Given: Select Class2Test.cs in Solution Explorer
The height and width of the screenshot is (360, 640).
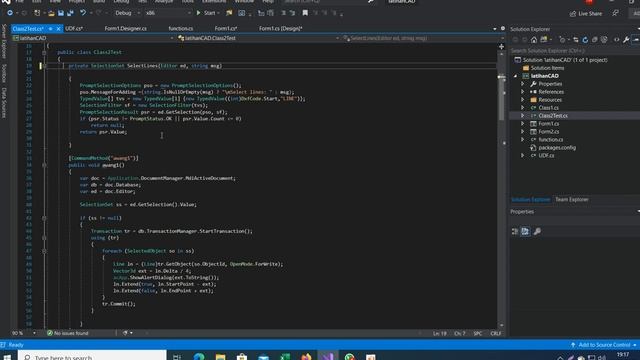Looking at the screenshot, I should click(553, 116).
